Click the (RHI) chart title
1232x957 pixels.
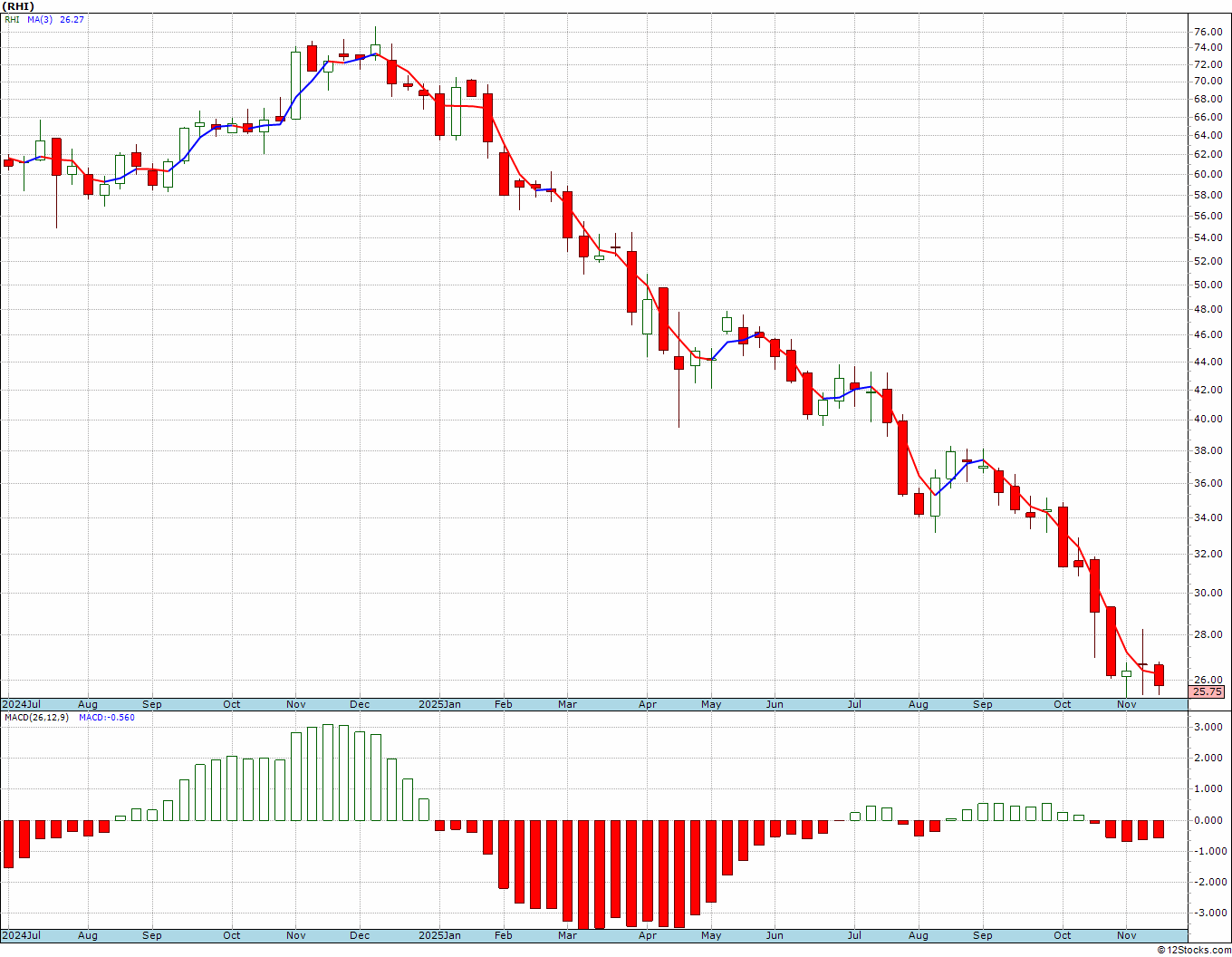pos(19,6)
